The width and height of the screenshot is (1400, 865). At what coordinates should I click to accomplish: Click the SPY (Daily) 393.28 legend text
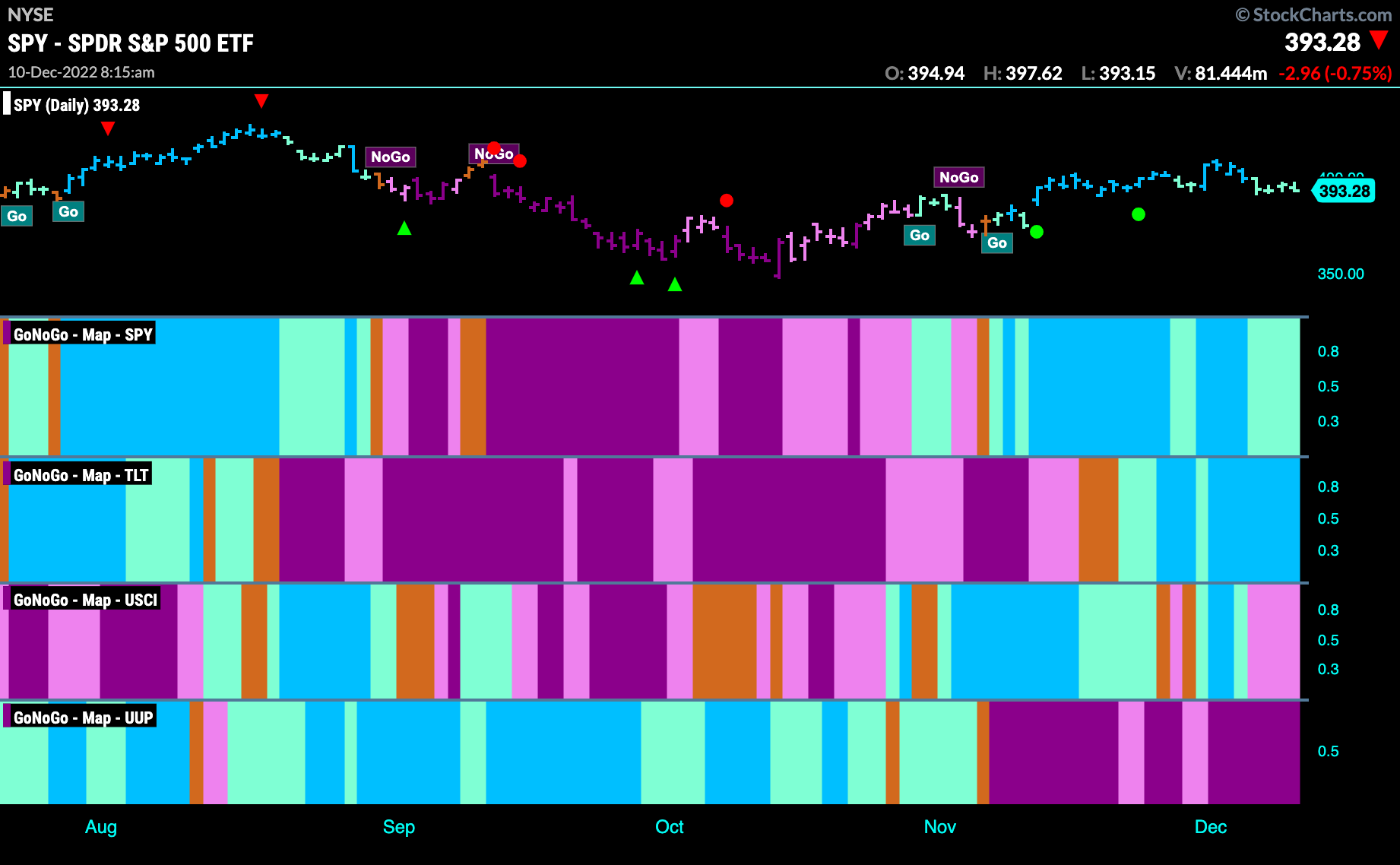coord(77,106)
